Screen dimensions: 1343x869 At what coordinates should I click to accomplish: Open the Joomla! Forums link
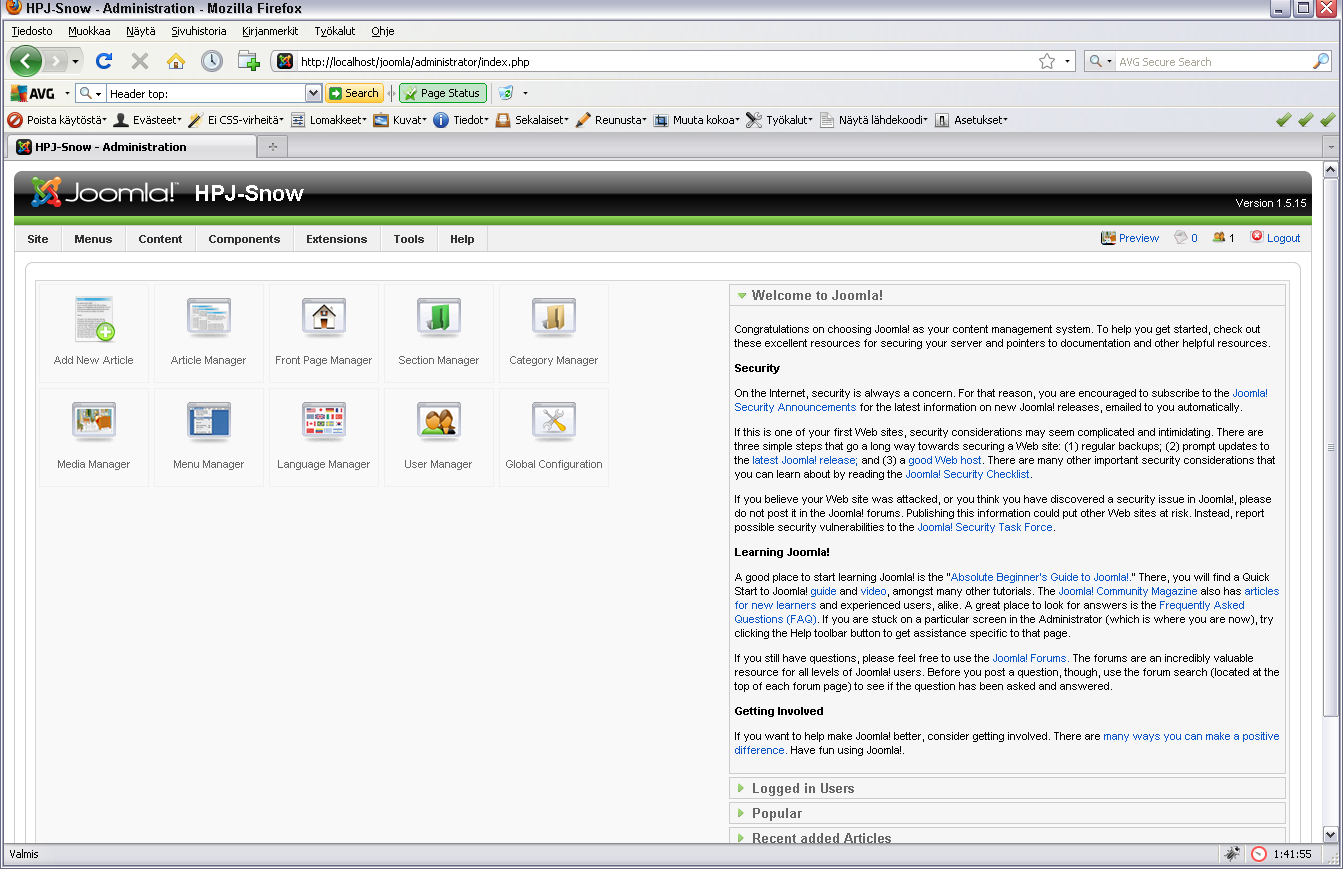tap(1030, 658)
